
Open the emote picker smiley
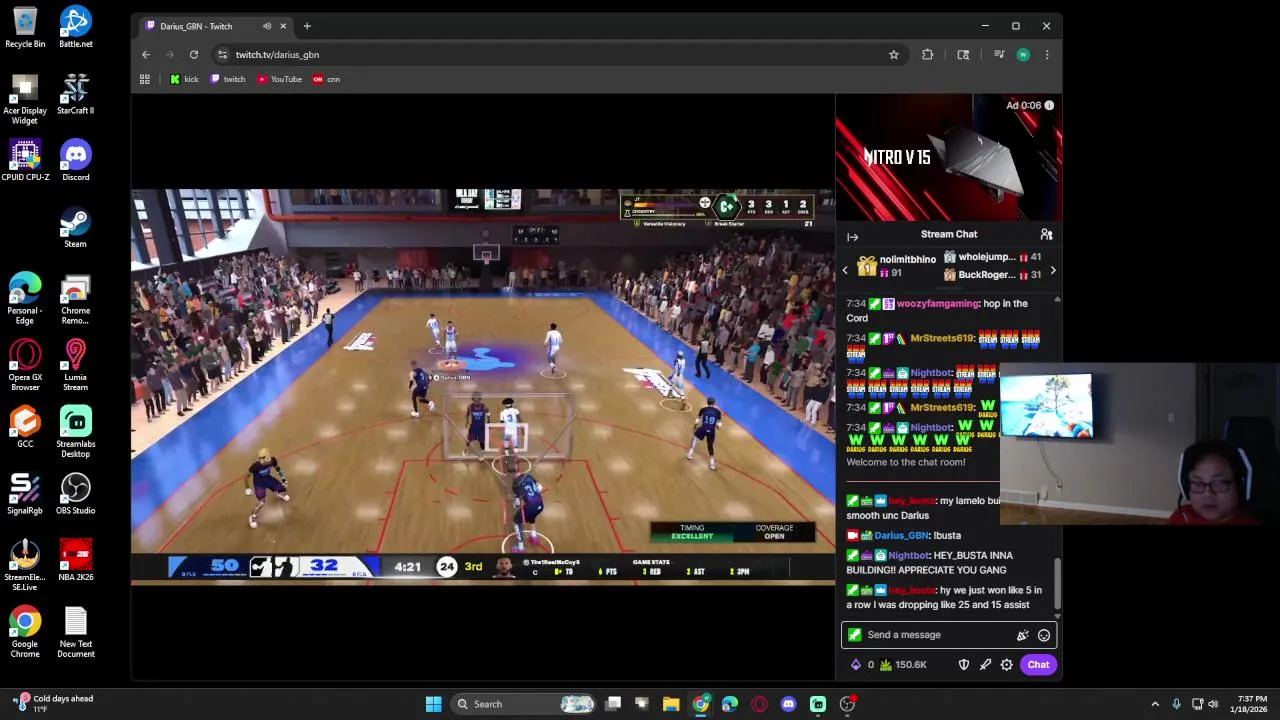tap(1044, 635)
